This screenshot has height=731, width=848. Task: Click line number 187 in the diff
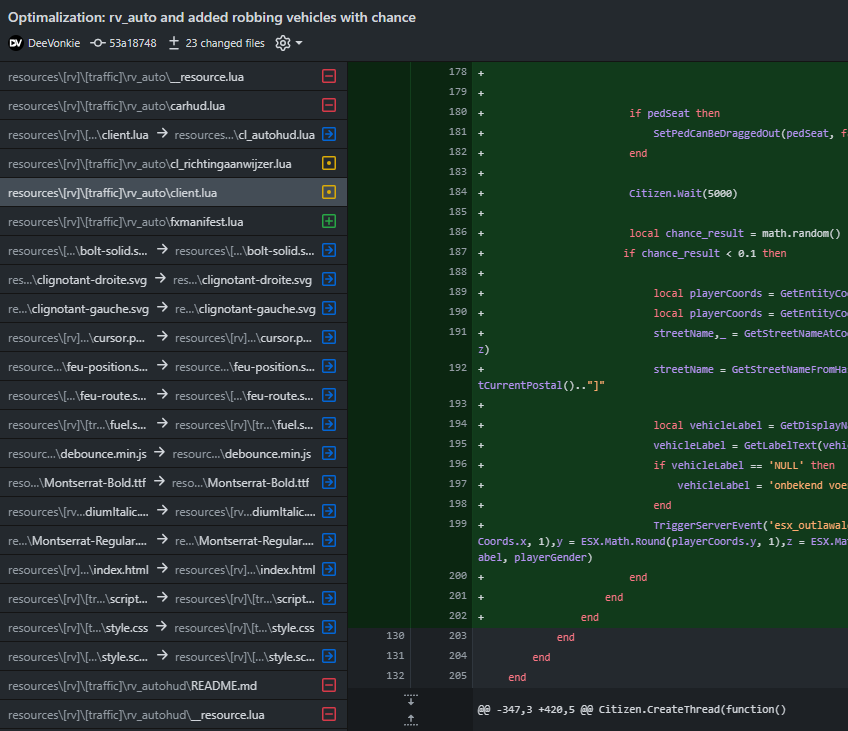tap(457, 253)
